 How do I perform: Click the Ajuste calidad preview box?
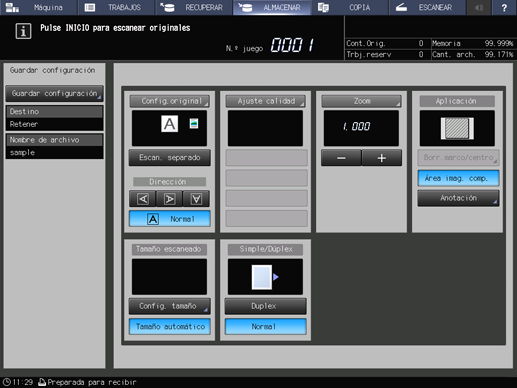[265, 128]
